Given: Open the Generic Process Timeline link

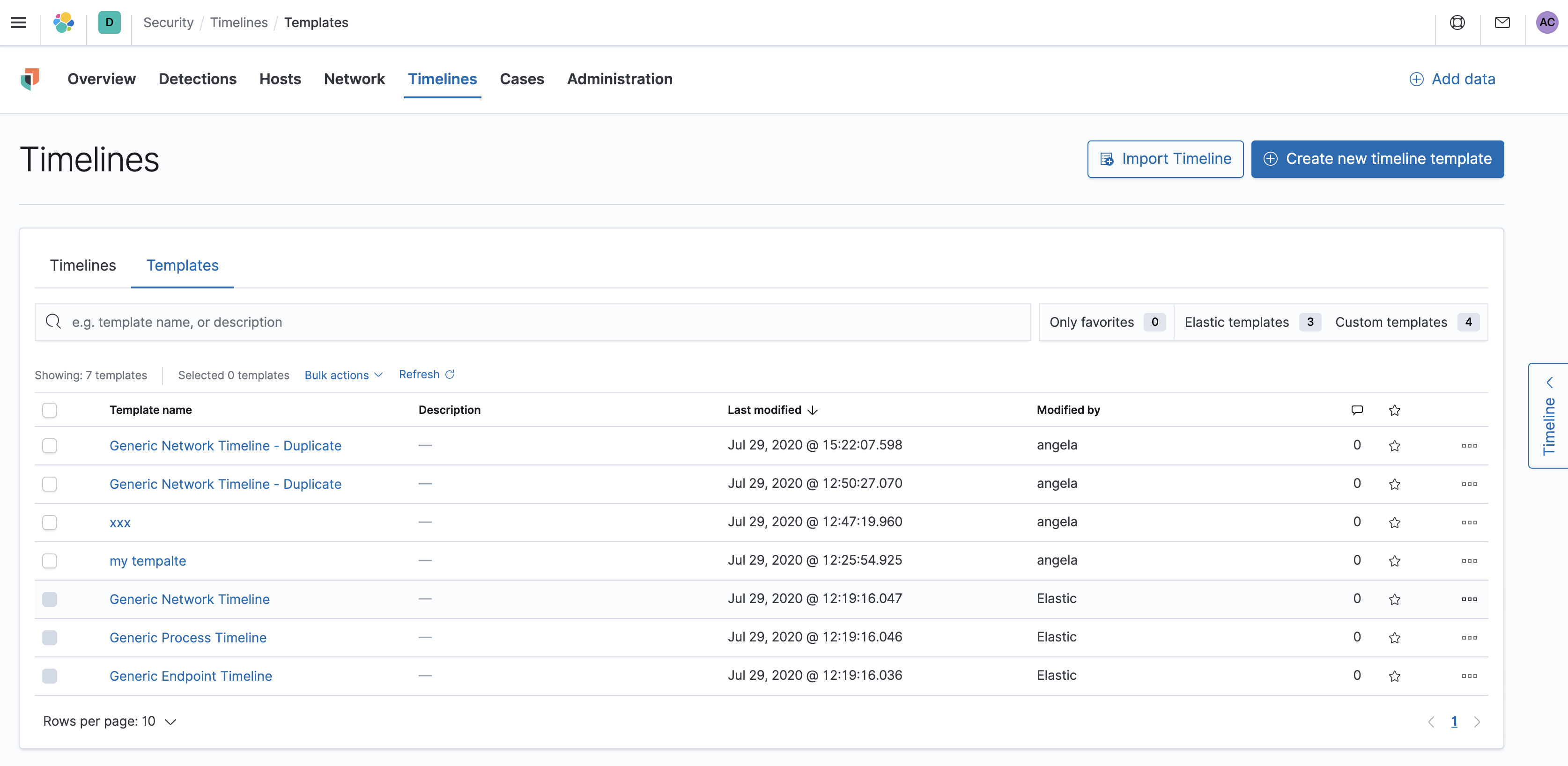Looking at the screenshot, I should 188,637.
